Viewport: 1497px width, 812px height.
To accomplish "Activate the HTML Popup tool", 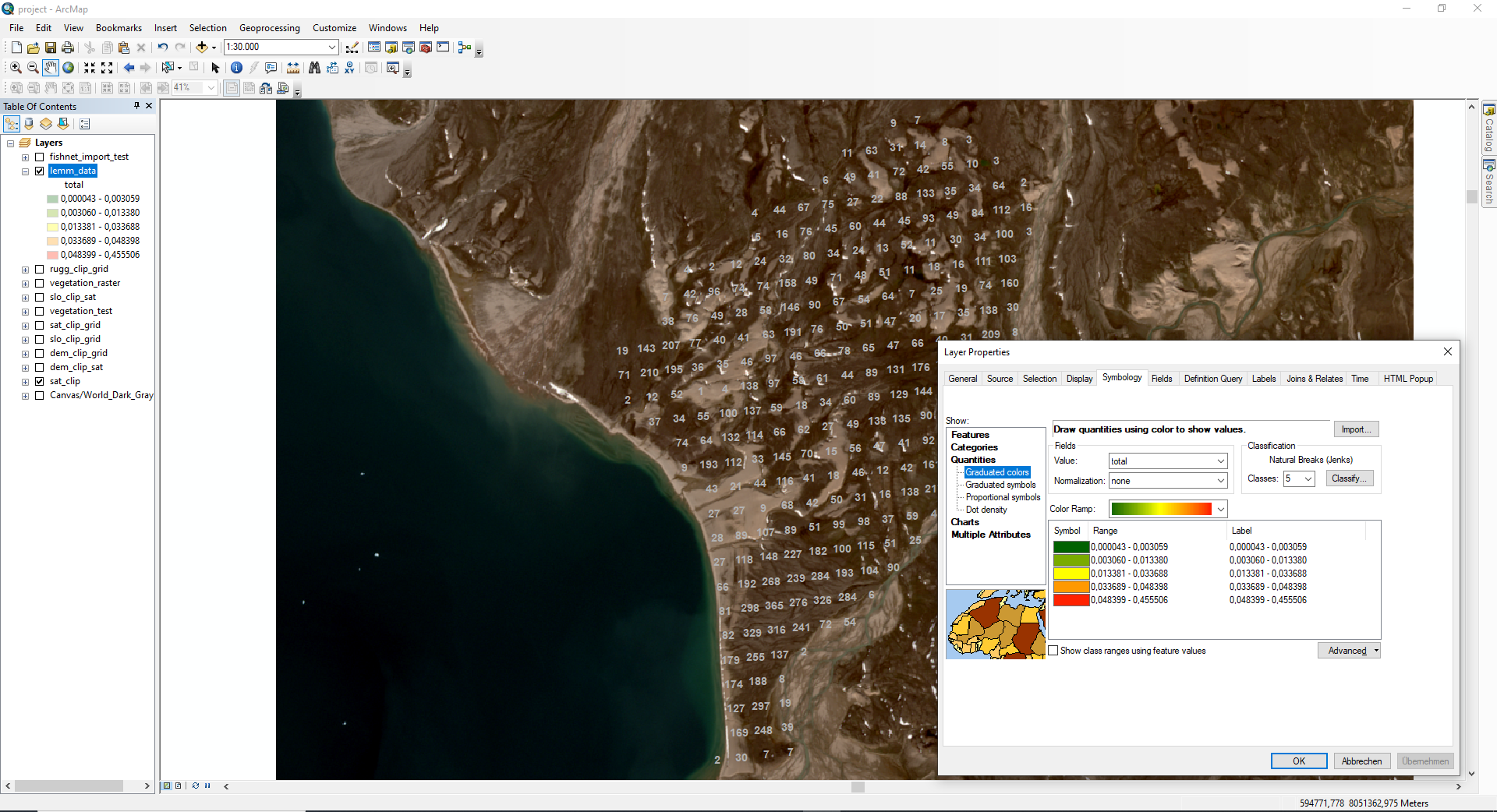I will coord(271,68).
